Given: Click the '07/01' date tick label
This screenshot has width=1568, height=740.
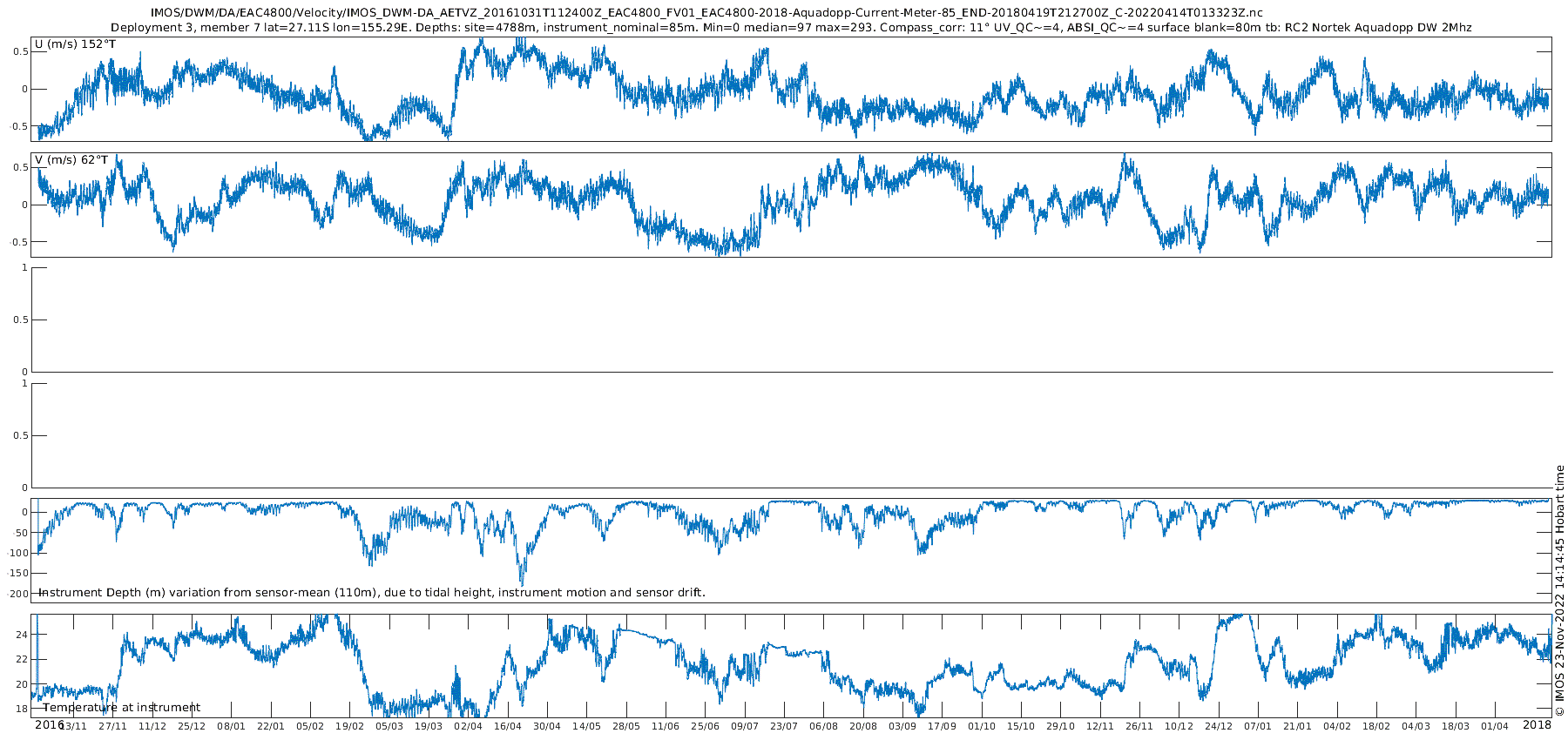Looking at the screenshot, I should (x=1258, y=726).
